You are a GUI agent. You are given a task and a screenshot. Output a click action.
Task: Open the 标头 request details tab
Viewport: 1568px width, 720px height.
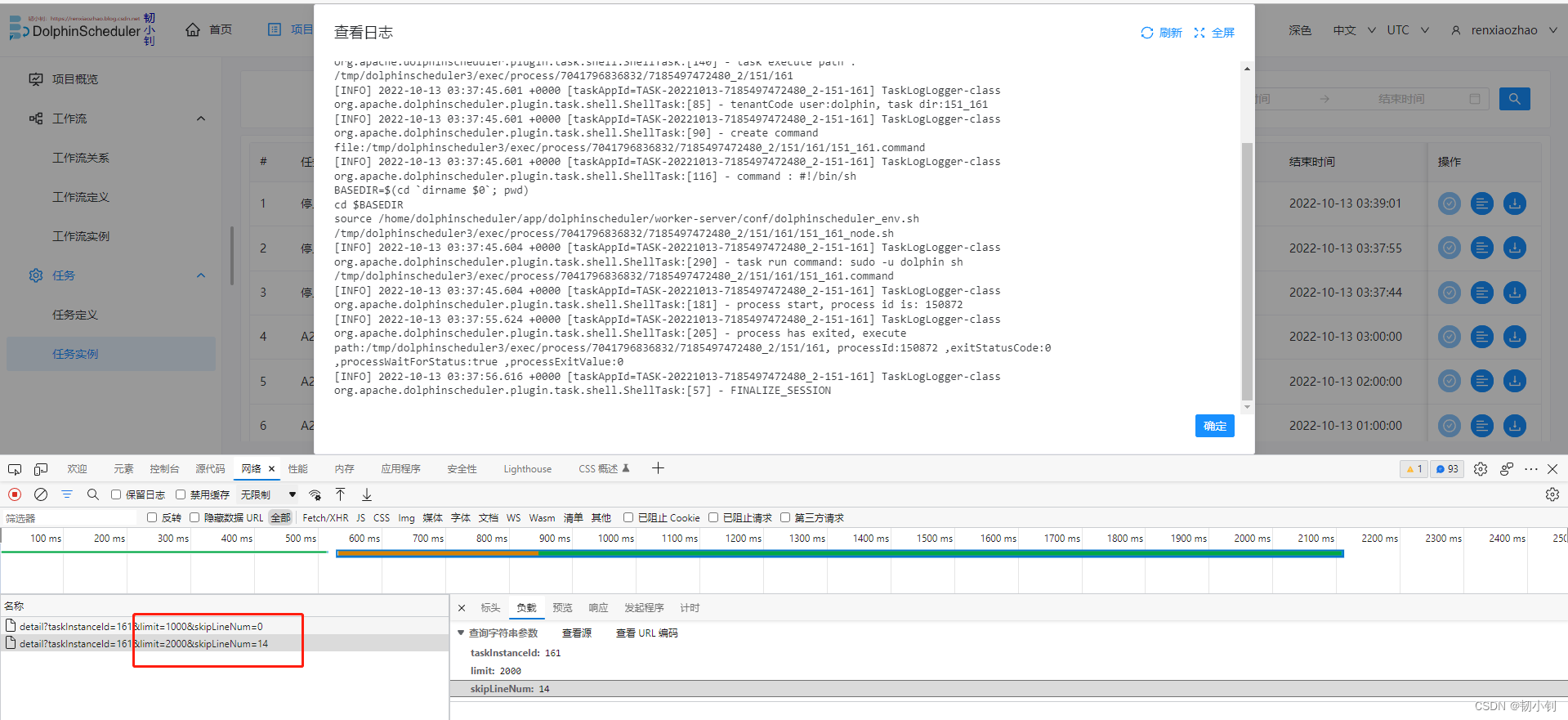490,608
